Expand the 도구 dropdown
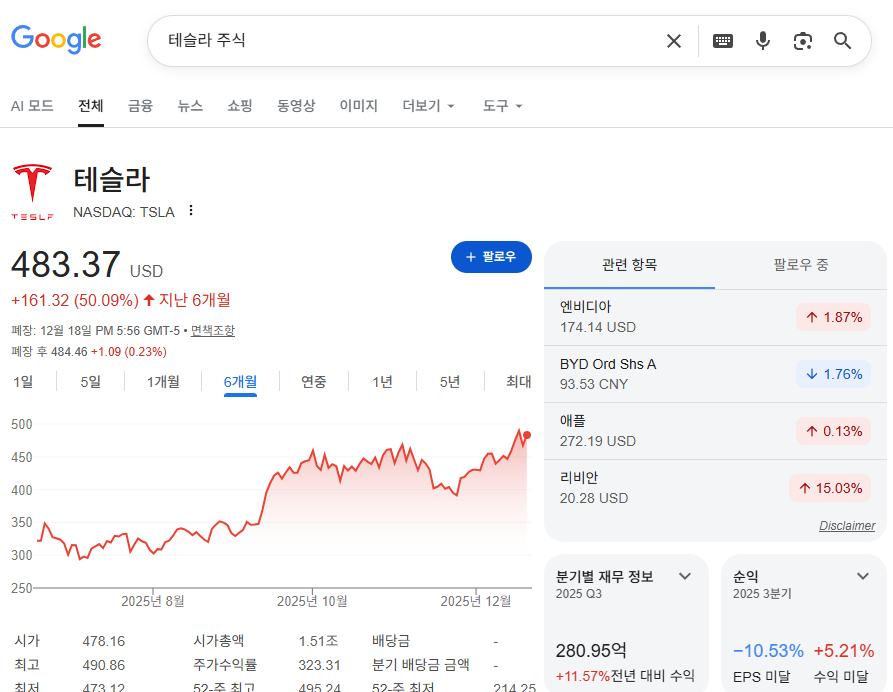The height and width of the screenshot is (692, 893). (x=502, y=106)
